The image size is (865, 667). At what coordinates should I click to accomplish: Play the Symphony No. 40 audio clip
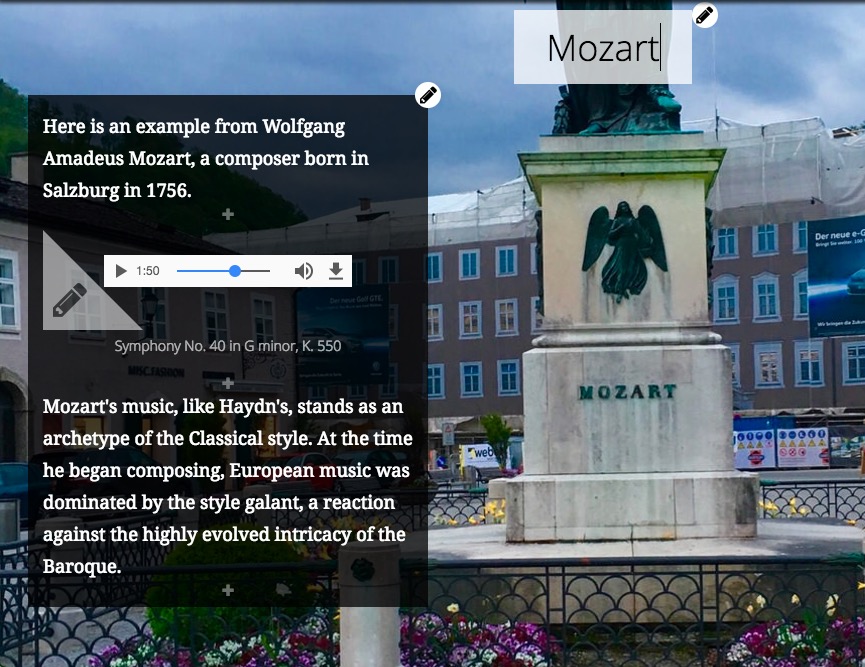click(121, 271)
